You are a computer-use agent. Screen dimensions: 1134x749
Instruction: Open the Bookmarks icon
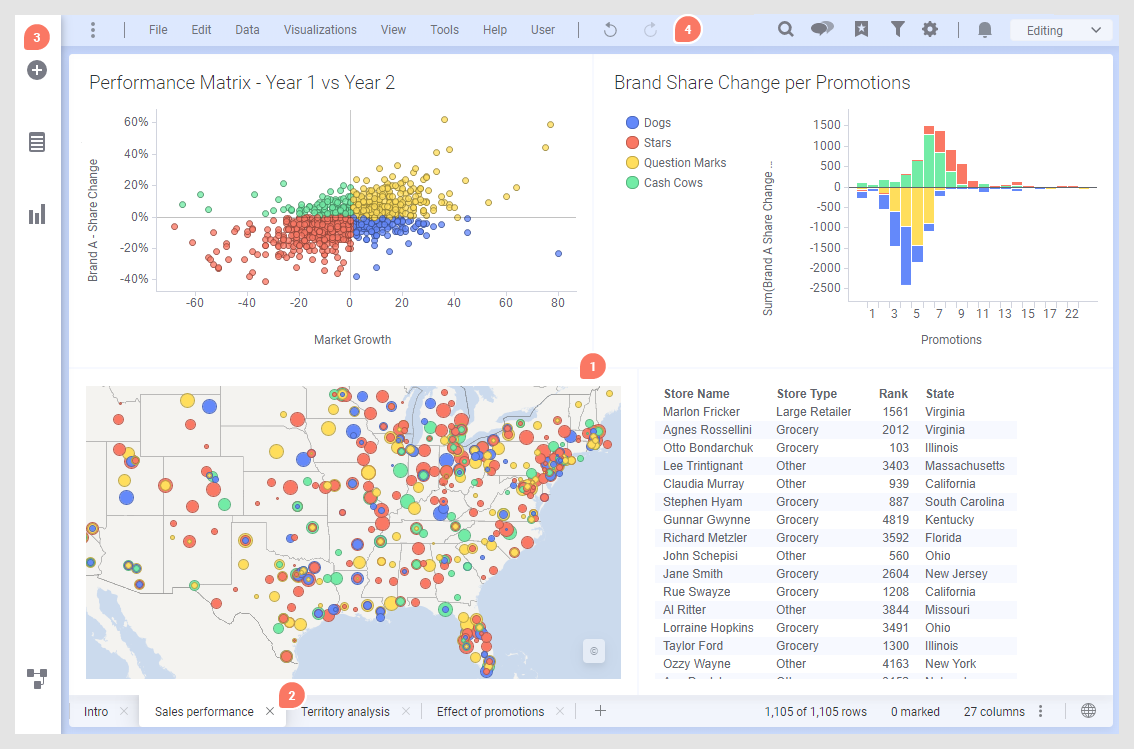point(862,30)
